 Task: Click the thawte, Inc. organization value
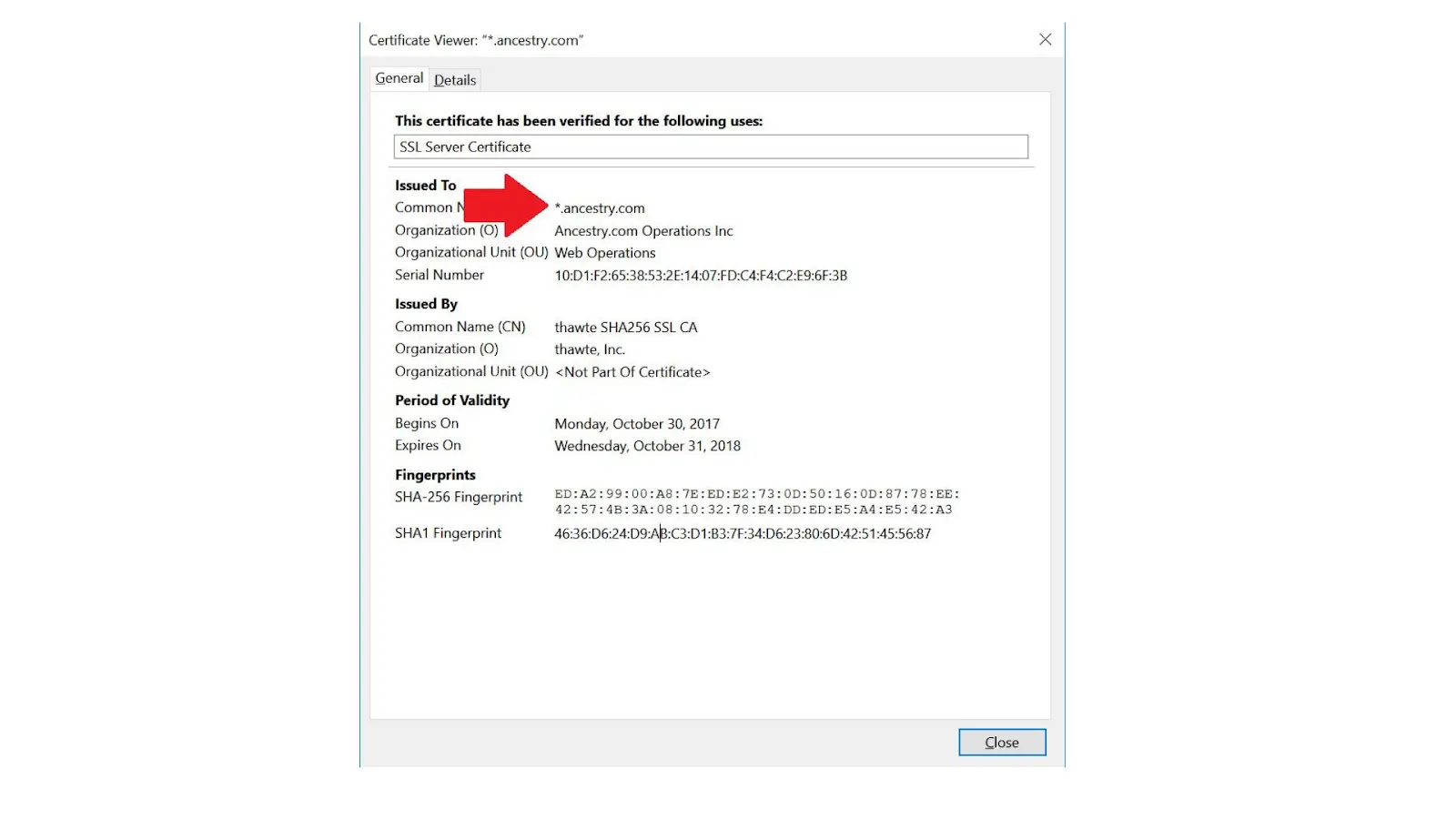590,349
